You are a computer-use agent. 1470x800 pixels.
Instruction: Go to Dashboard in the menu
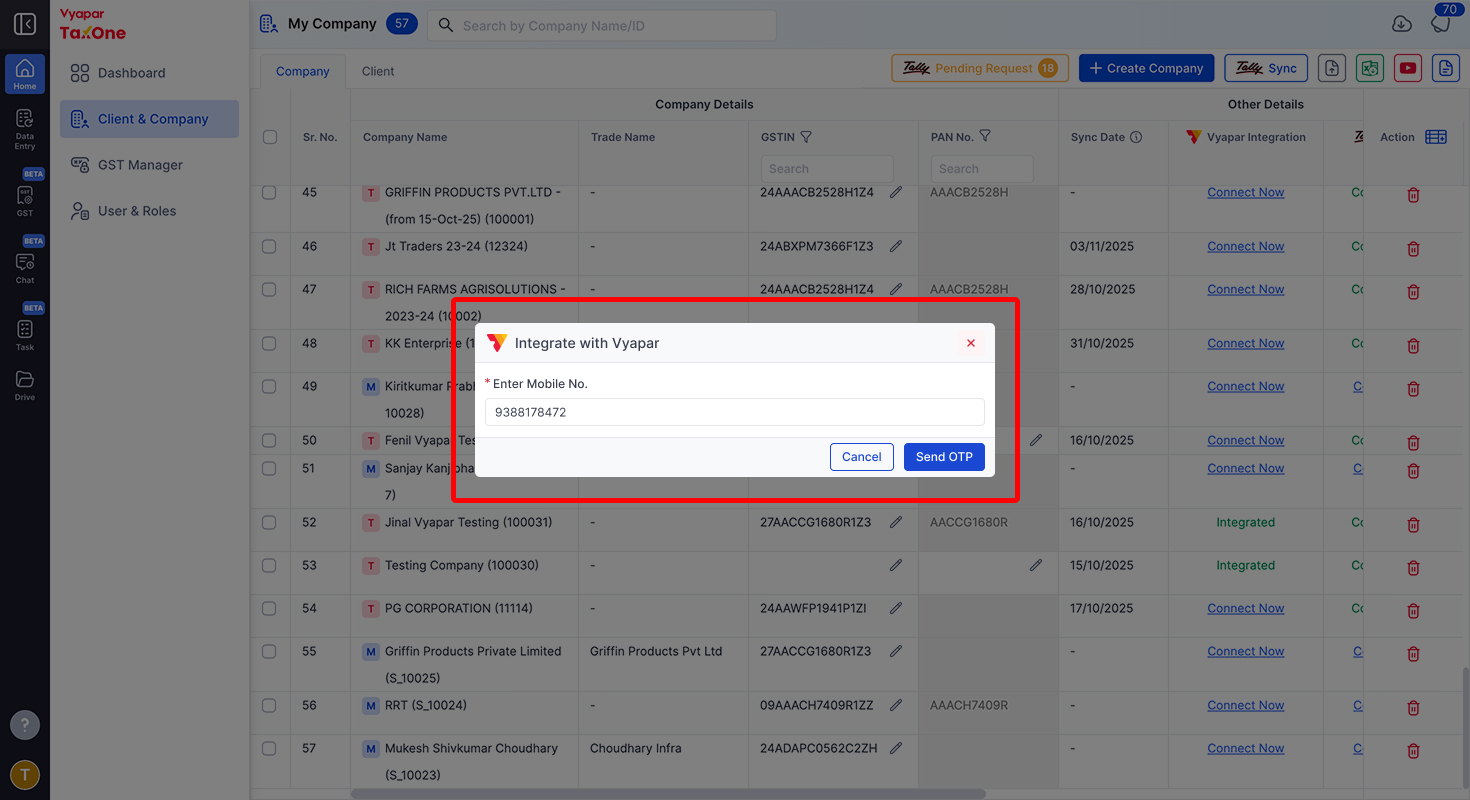[x=149, y=73]
